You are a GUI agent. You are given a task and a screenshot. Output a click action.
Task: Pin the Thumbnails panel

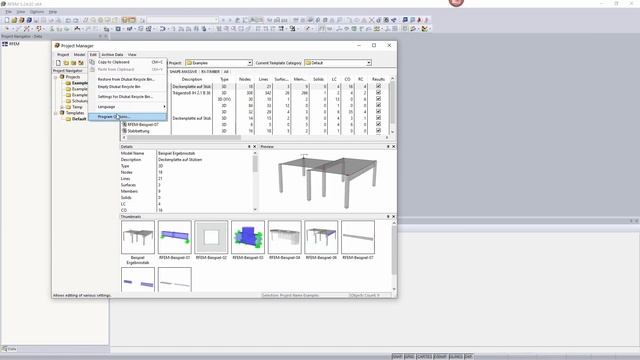388,217
